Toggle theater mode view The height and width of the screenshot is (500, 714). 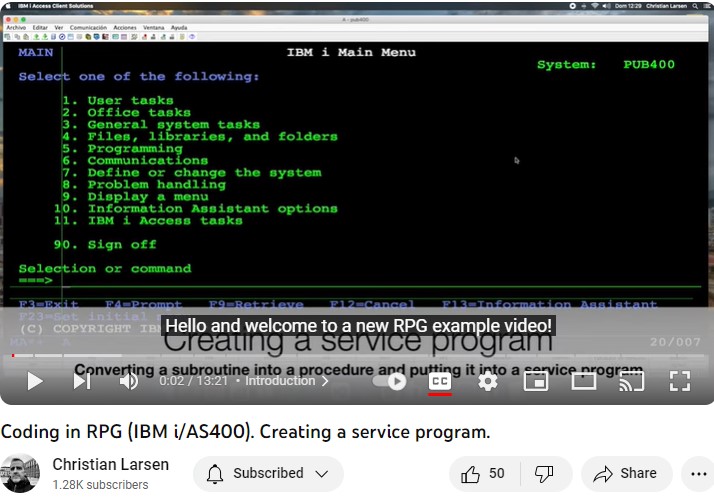click(584, 381)
